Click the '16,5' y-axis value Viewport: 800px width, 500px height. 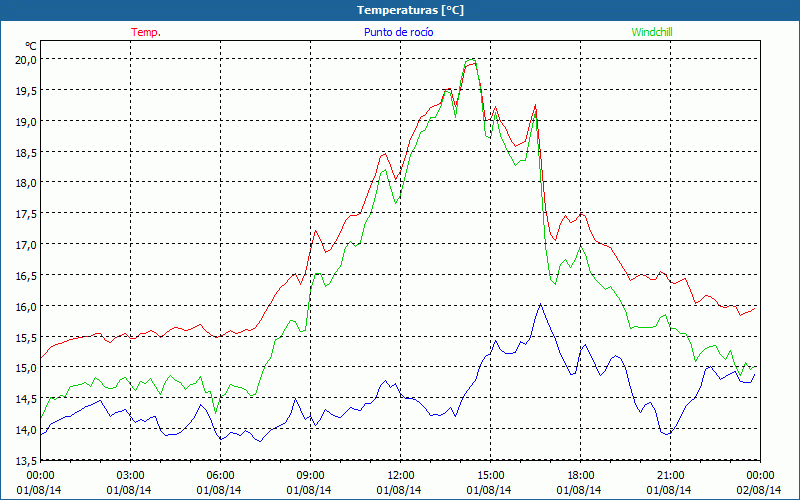point(27,276)
